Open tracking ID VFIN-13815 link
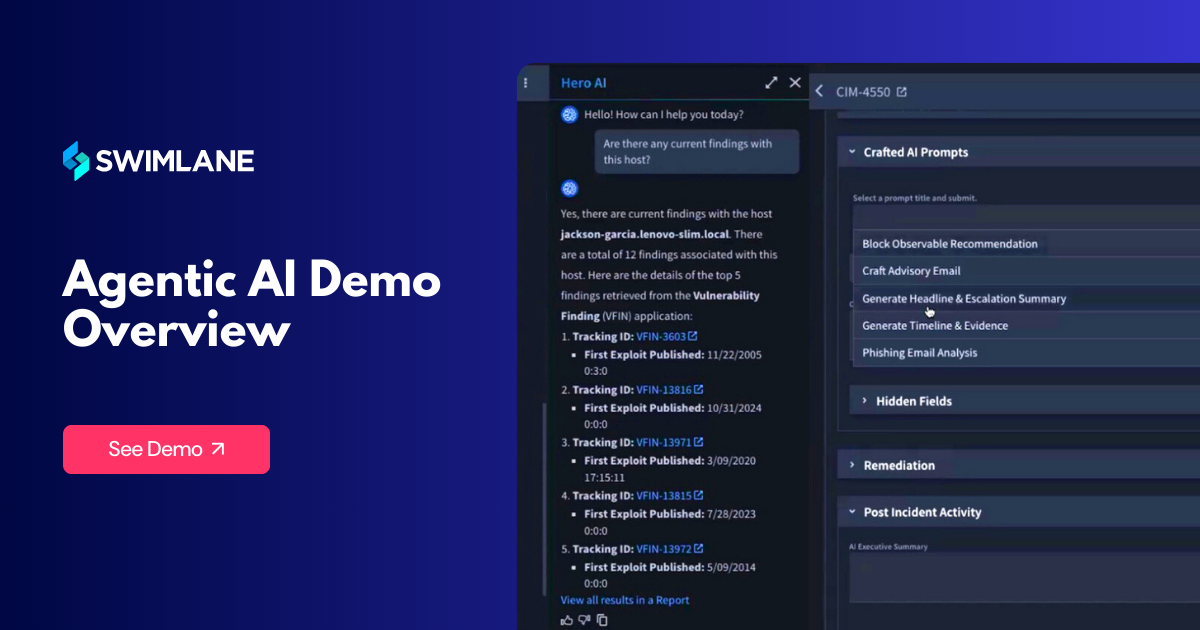The width and height of the screenshot is (1200, 630). click(x=670, y=495)
